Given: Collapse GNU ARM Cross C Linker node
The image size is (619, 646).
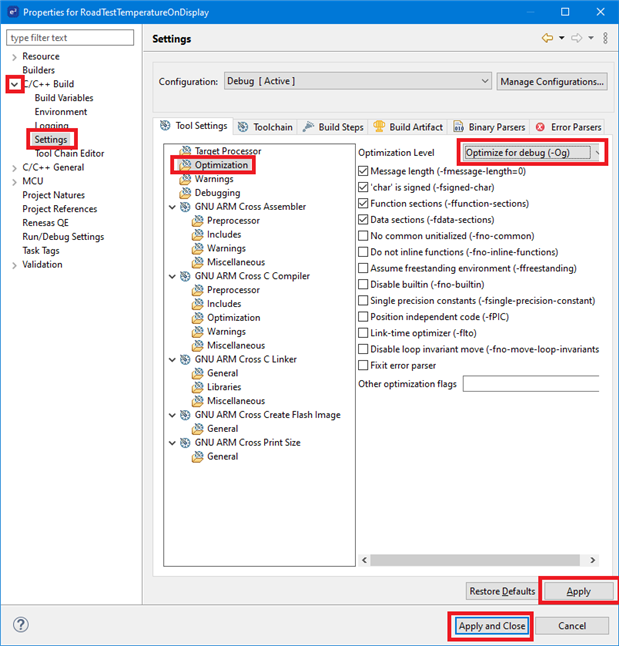Looking at the screenshot, I should coord(172,360).
